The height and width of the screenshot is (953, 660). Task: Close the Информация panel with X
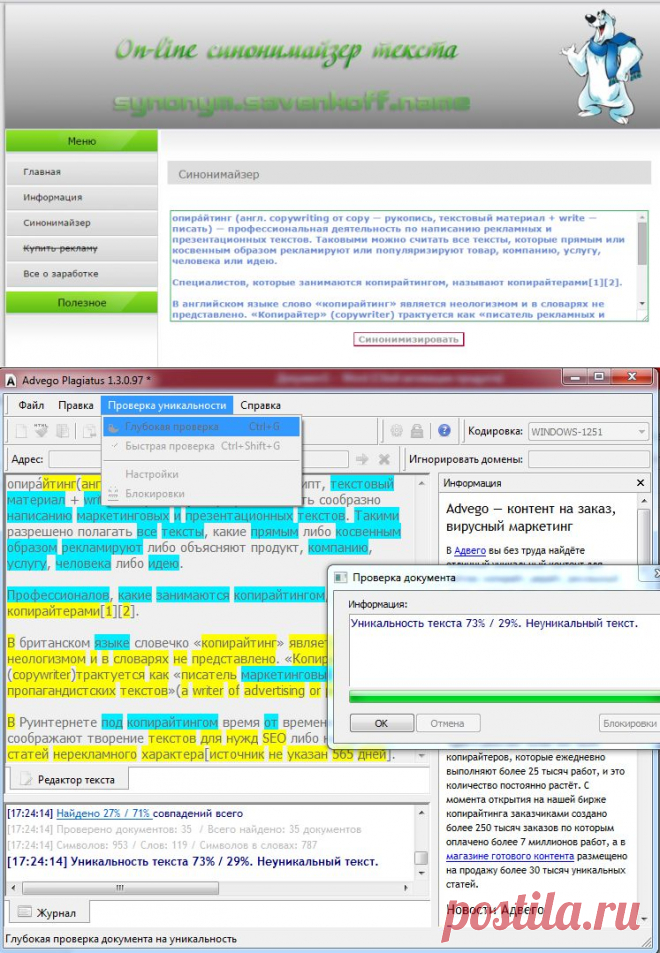pyautogui.click(x=640, y=483)
